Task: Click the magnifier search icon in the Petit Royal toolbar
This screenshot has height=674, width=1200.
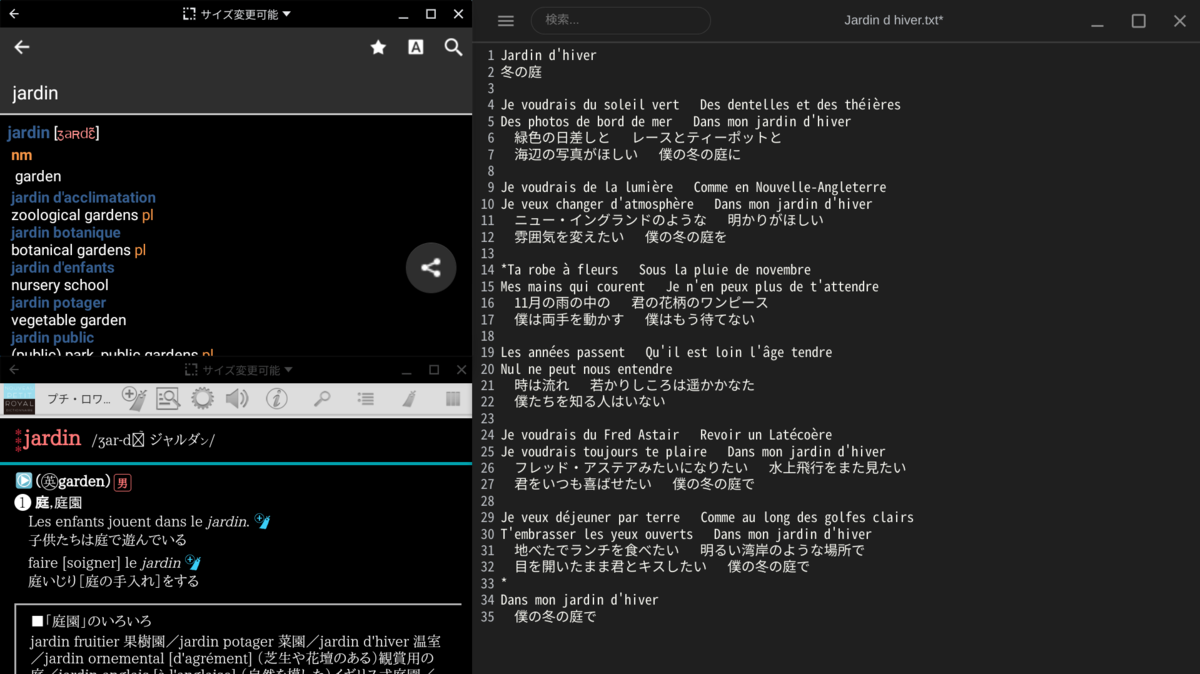Action: click(322, 399)
